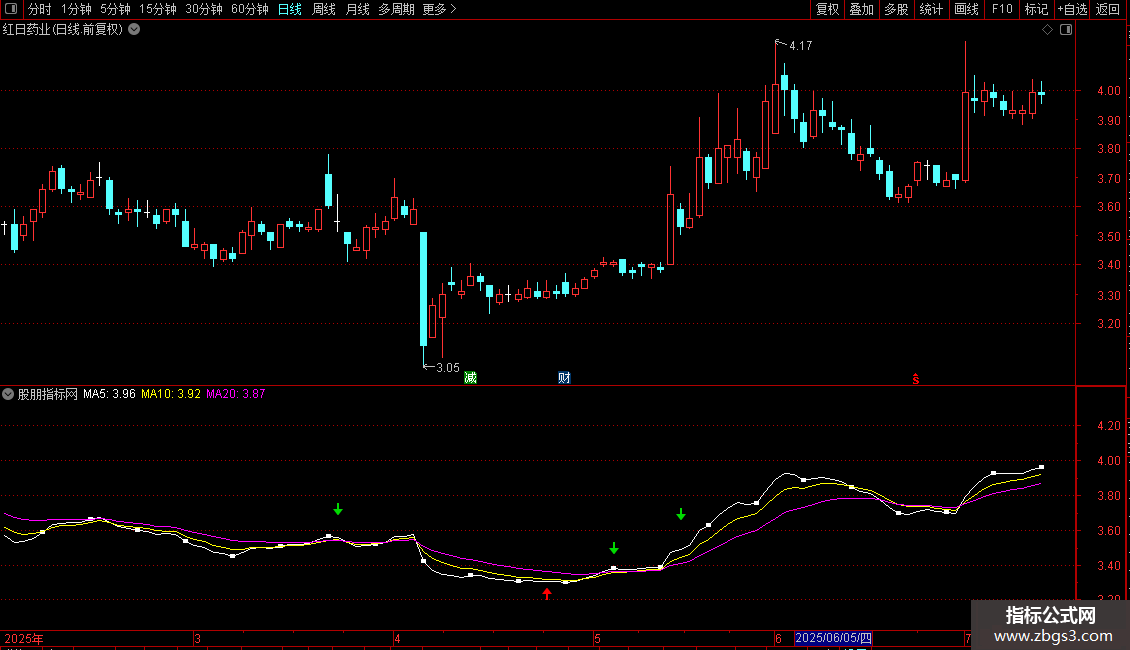Select the 30分钟 period tab
Screen dimensions: 1130x650
point(204,9)
